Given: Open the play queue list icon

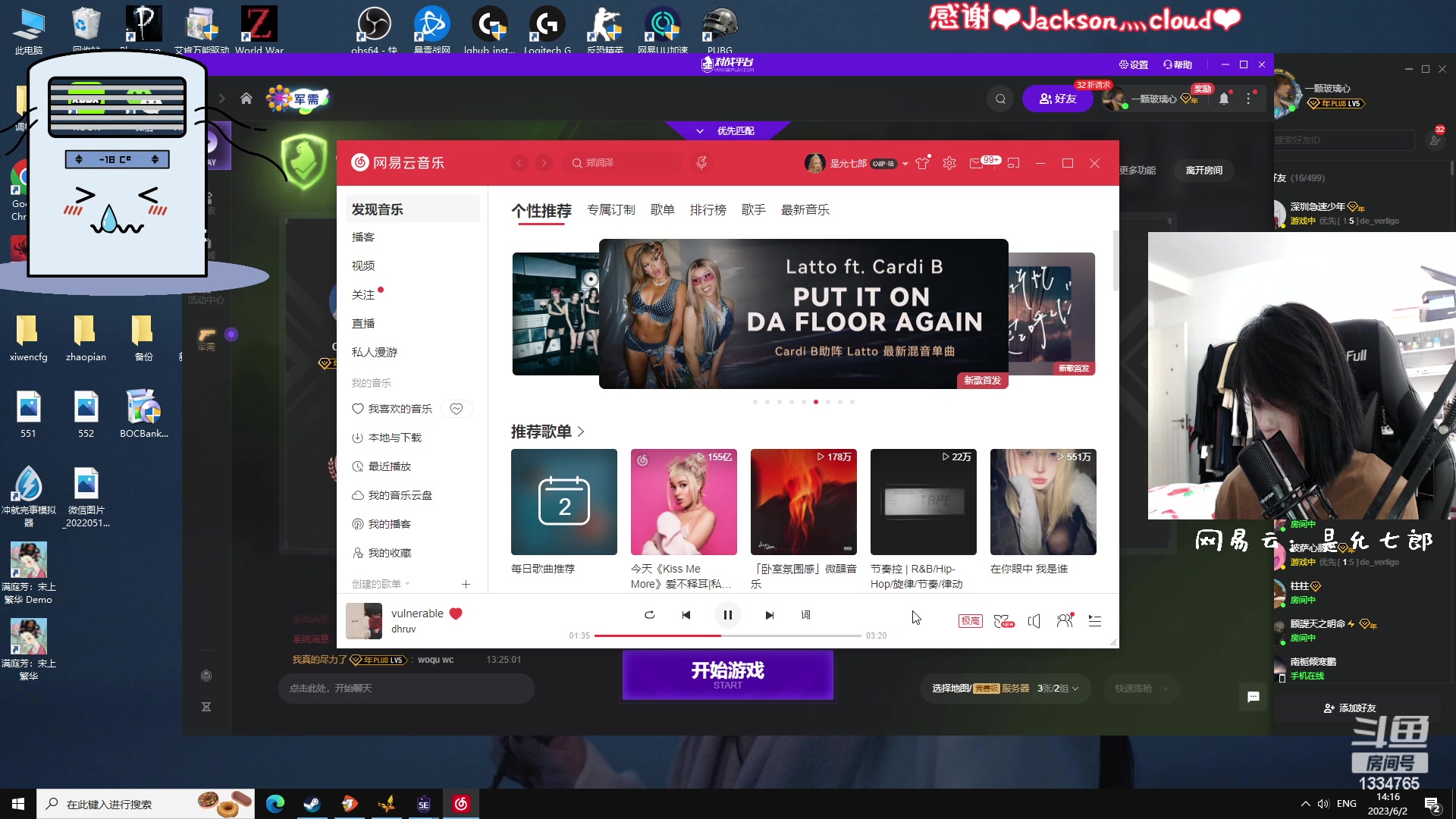Looking at the screenshot, I should tap(1094, 621).
